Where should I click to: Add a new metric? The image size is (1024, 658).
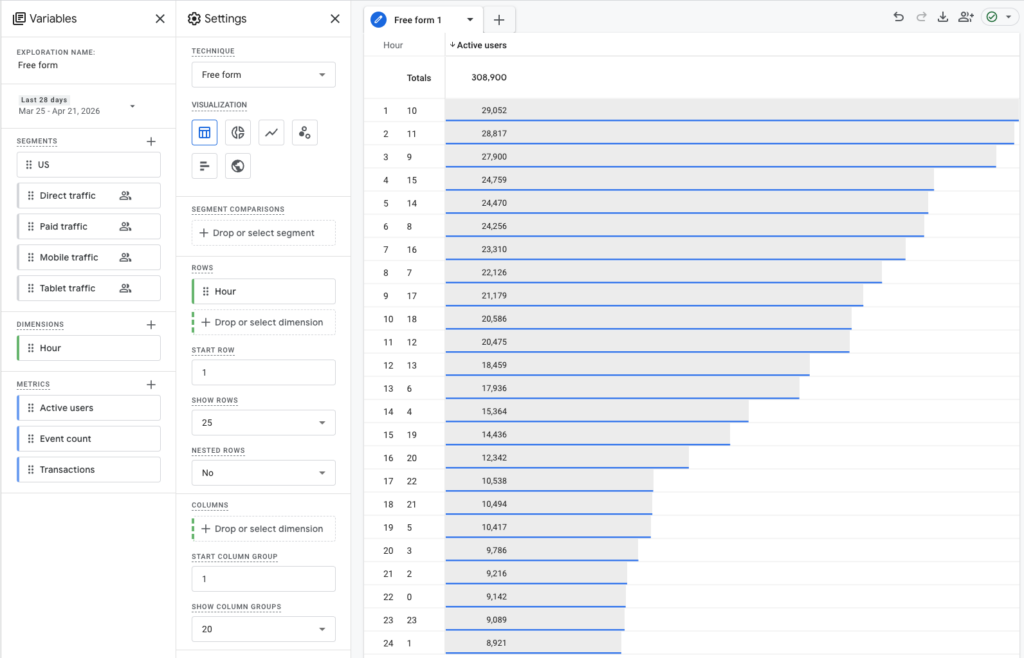(x=151, y=384)
